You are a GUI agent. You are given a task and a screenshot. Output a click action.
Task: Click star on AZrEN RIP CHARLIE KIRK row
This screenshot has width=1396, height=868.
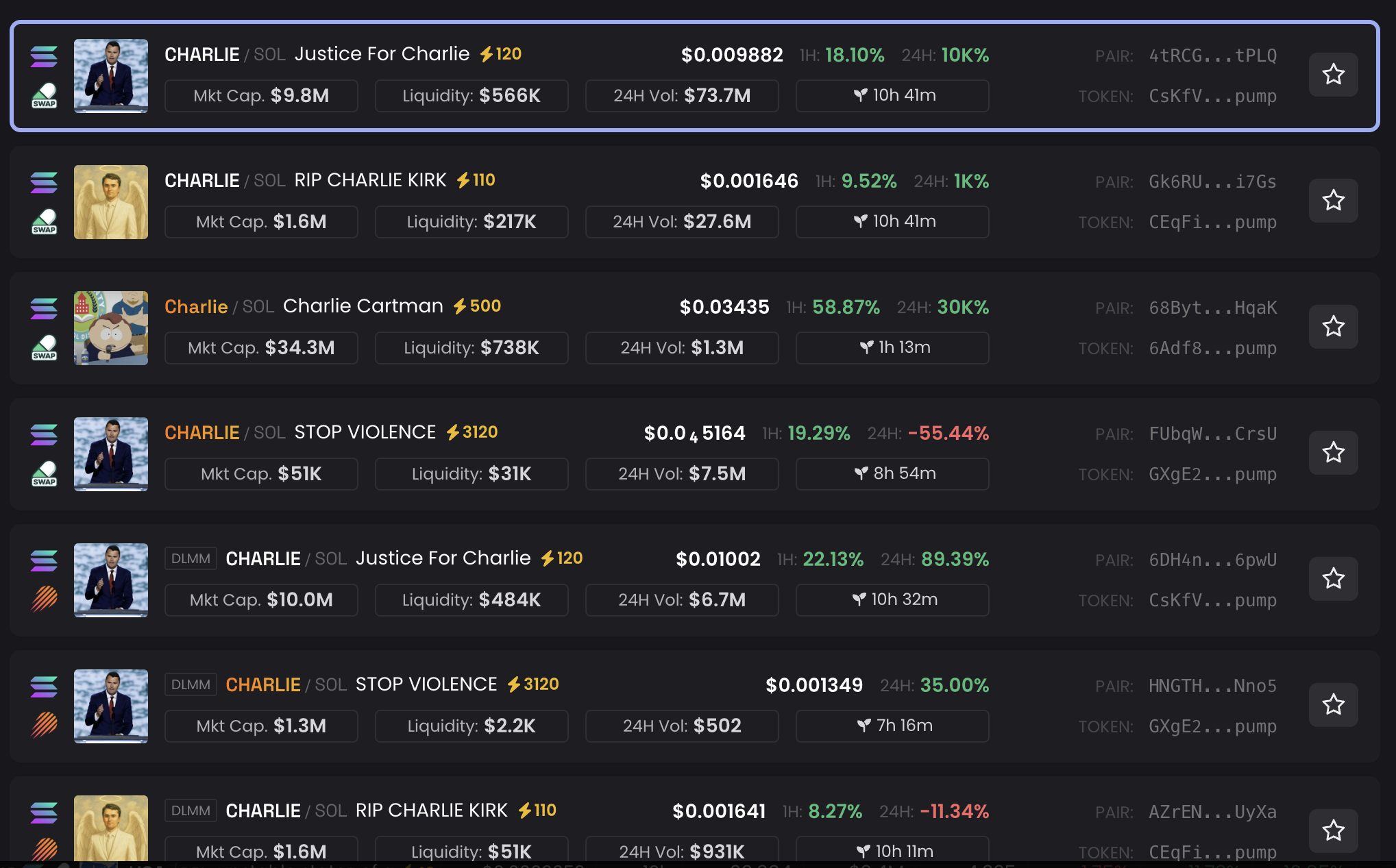(1333, 830)
